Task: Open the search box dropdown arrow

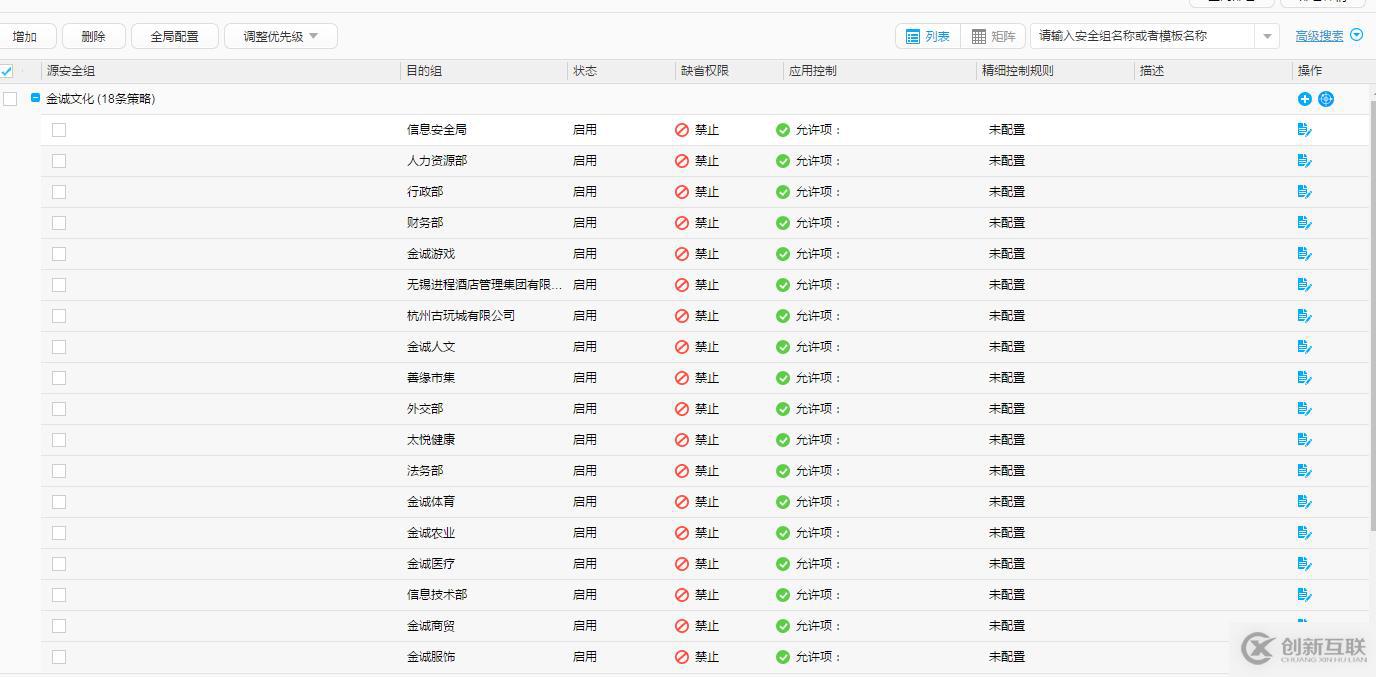Action: click(x=1267, y=35)
